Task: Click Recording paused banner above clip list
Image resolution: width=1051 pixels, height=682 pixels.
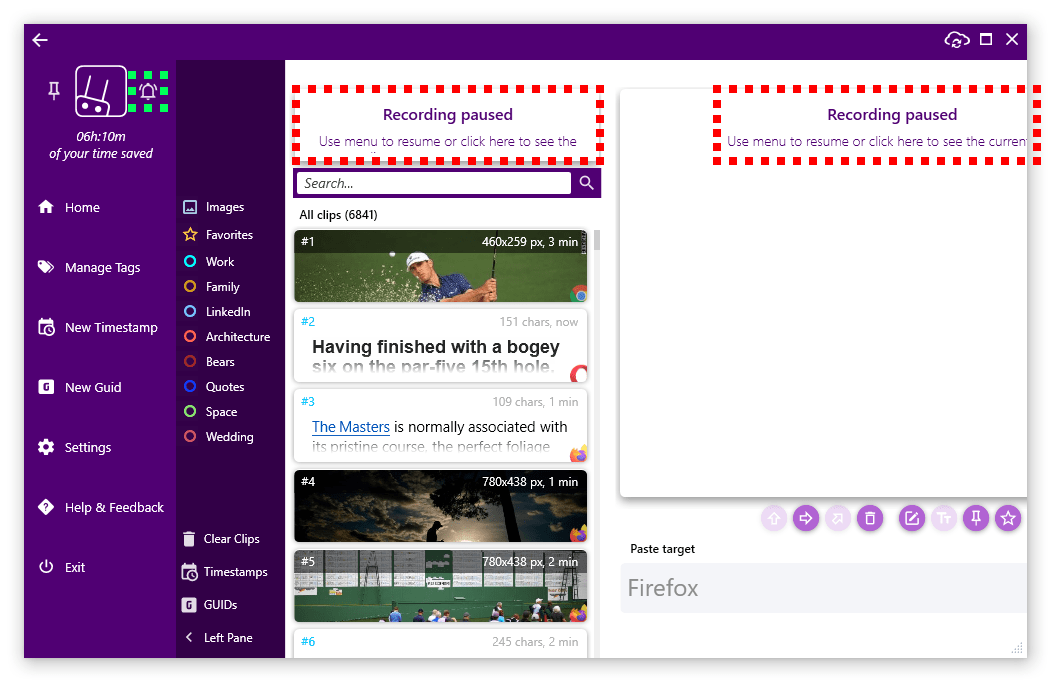Action: pyautogui.click(x=448, y=125)
